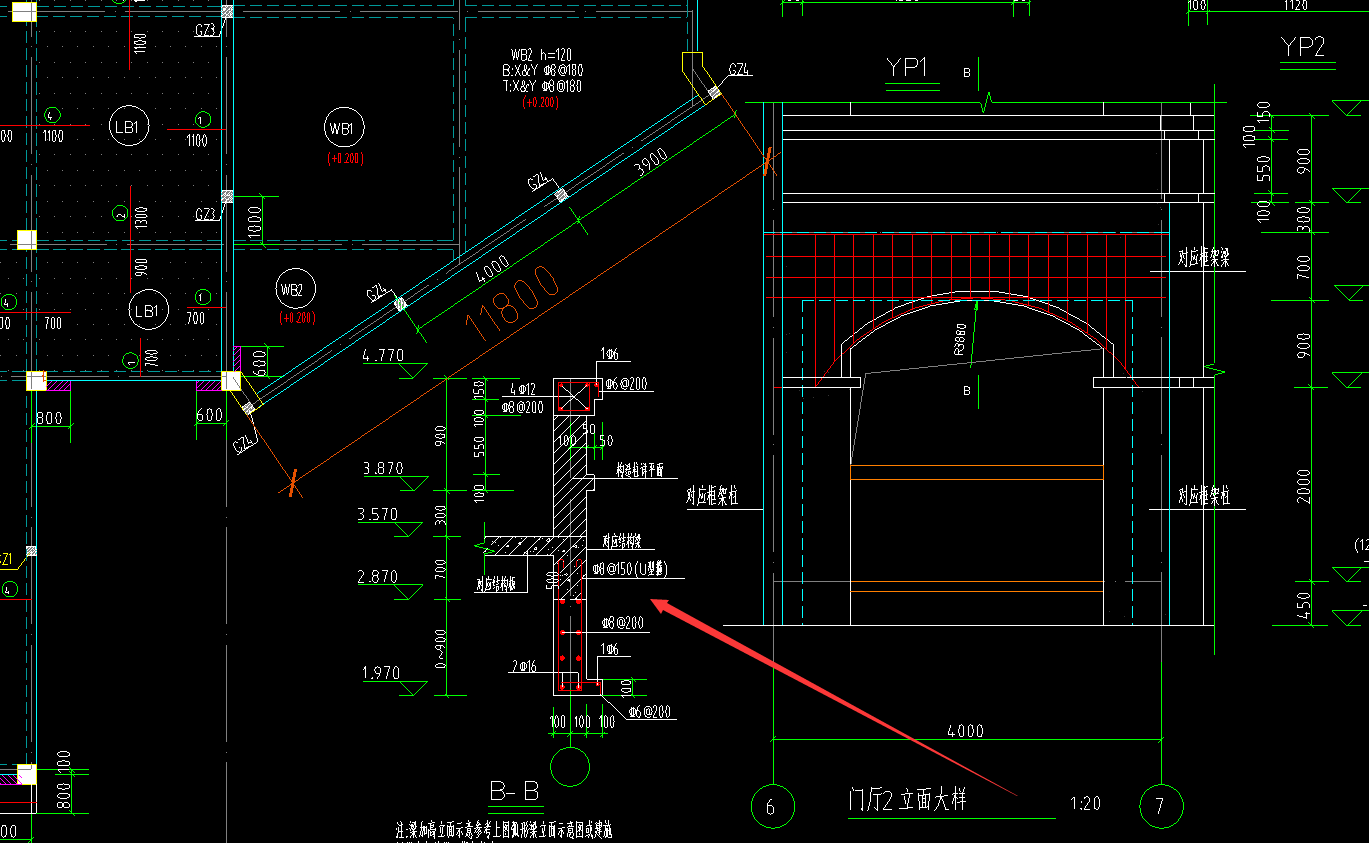Click the 500 vertical dimension inside section B-B
Screen dimensions: 1369x843
(552, 581)
